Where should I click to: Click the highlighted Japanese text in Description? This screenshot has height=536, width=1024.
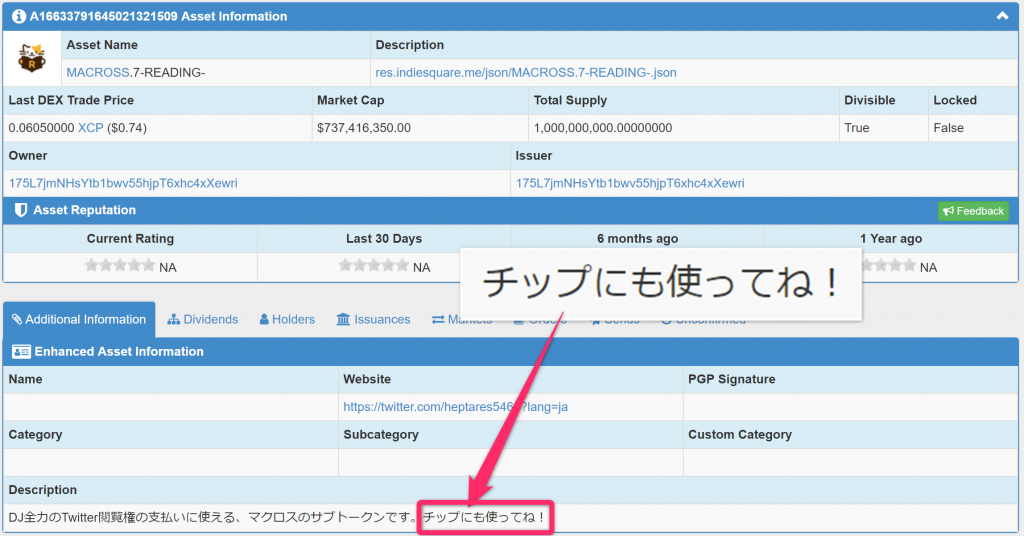tap(485, 518)
